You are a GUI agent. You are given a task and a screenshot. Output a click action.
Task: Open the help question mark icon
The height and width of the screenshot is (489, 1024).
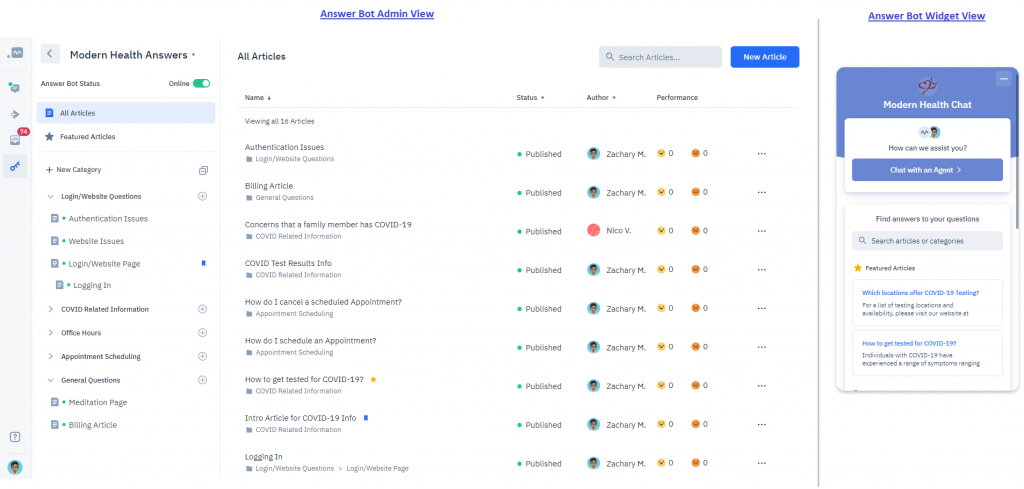coord(15,437)
